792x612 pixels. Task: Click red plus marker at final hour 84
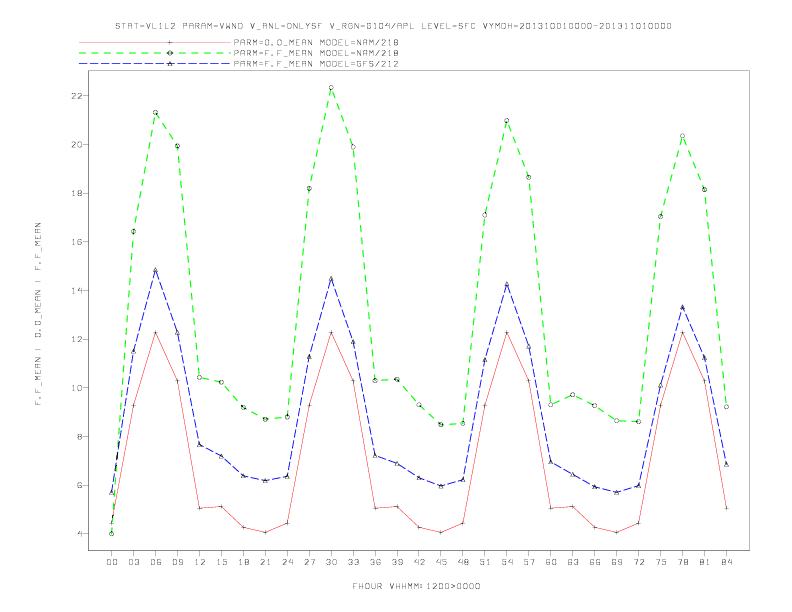(x=726, y=508)
